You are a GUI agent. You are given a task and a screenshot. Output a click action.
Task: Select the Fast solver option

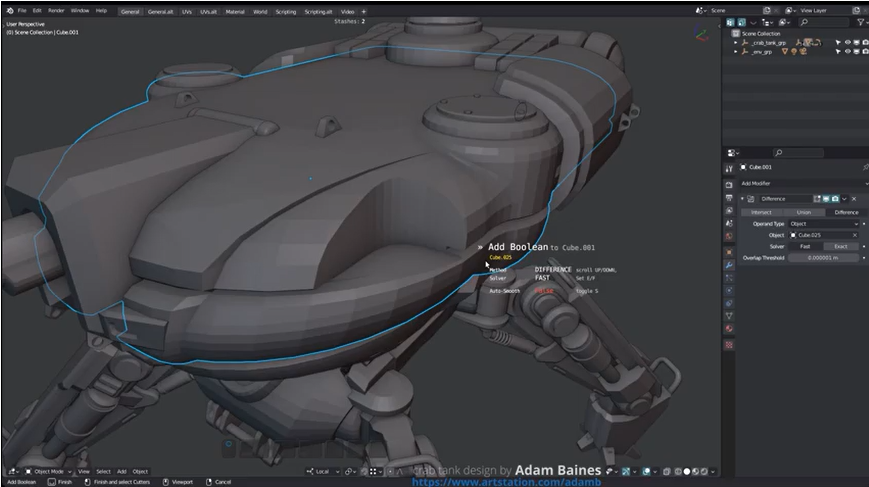805,247
